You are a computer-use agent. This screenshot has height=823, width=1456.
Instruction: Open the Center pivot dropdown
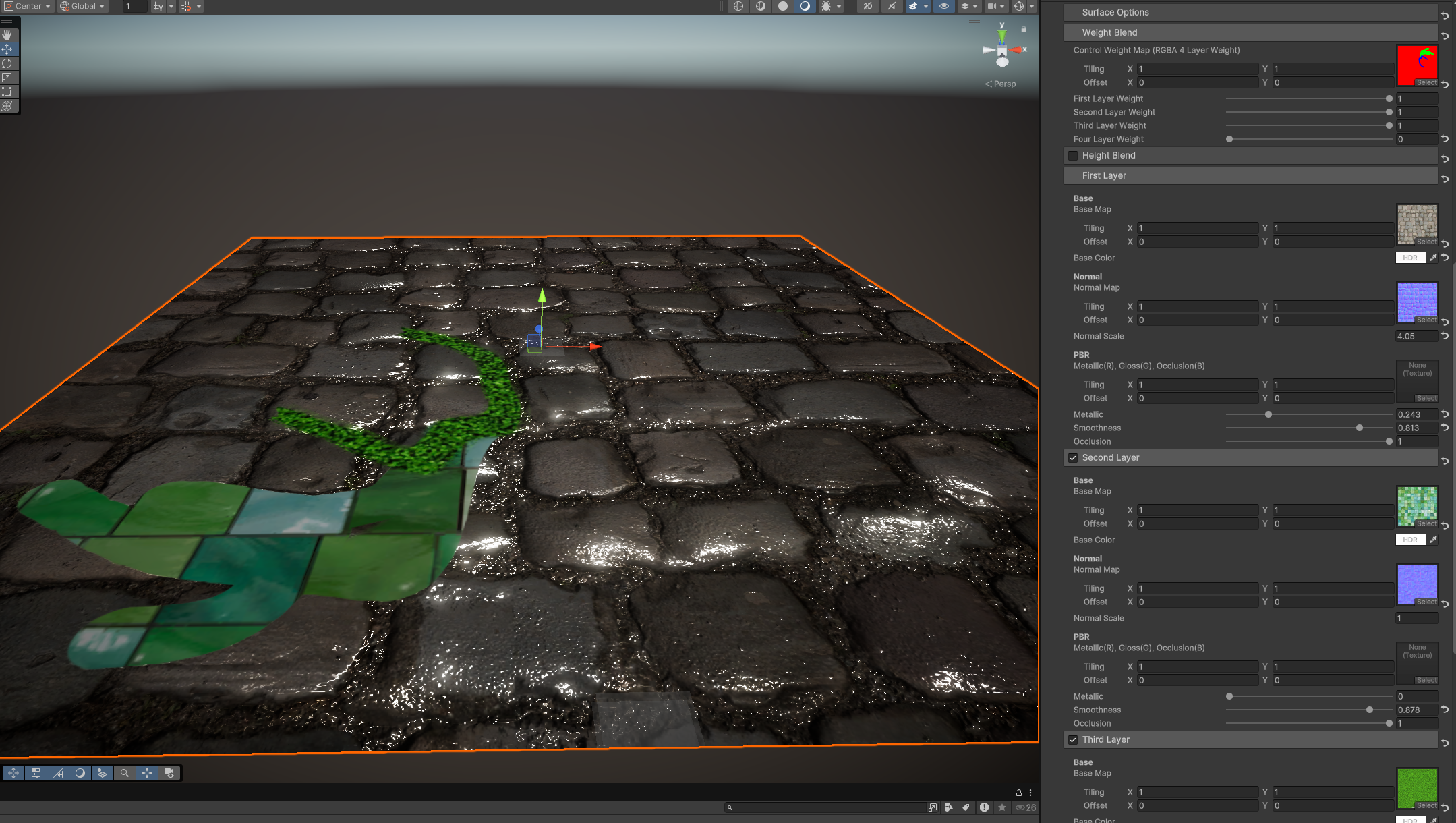tap(27, 6)
